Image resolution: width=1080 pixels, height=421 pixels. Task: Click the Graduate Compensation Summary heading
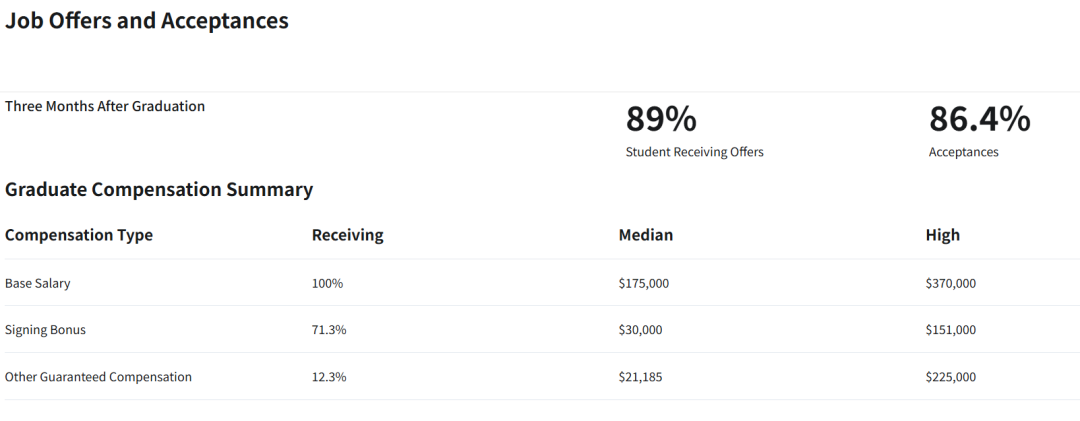[x=159, y=189]
